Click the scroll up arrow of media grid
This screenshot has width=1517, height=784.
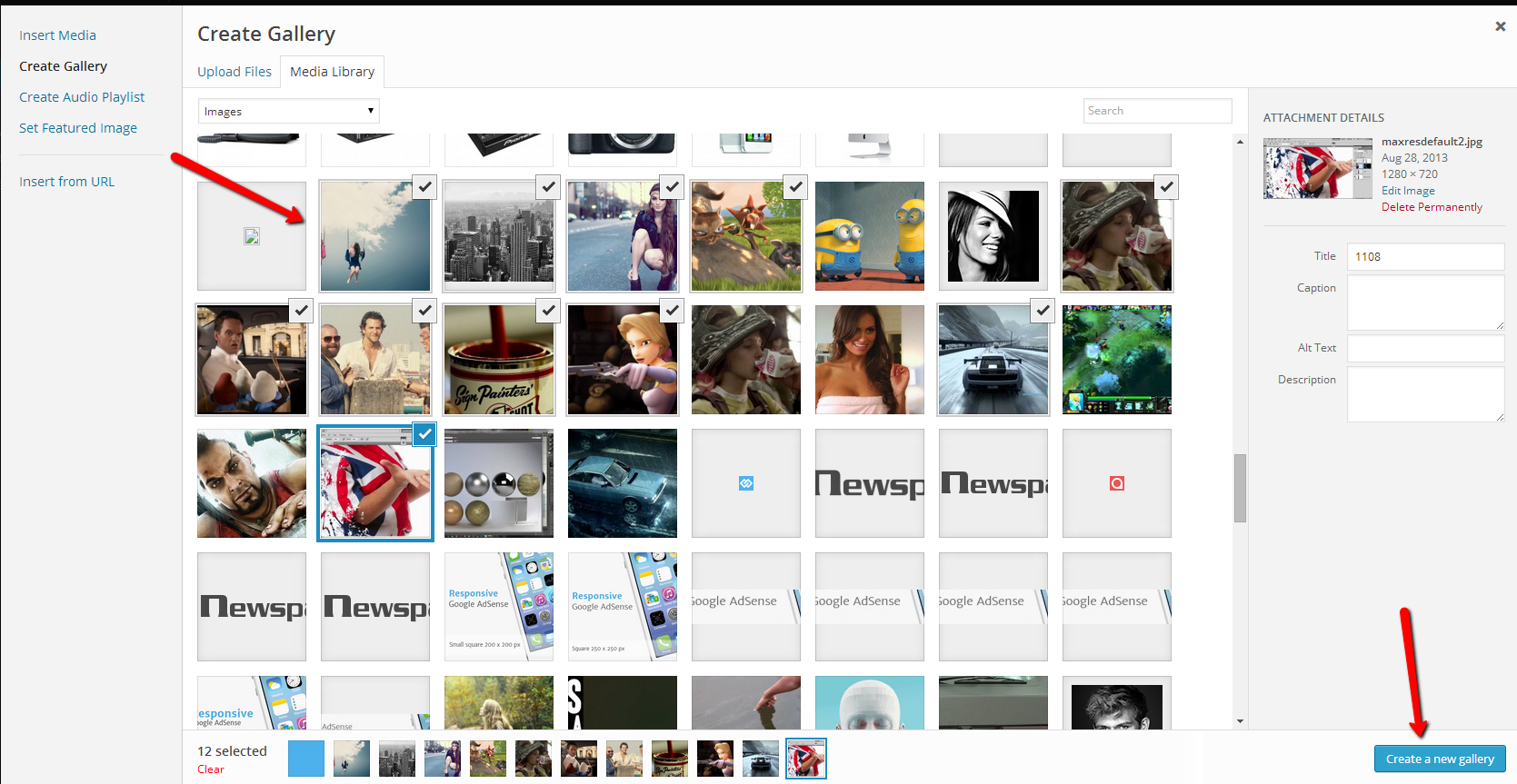pos(1240,142)
